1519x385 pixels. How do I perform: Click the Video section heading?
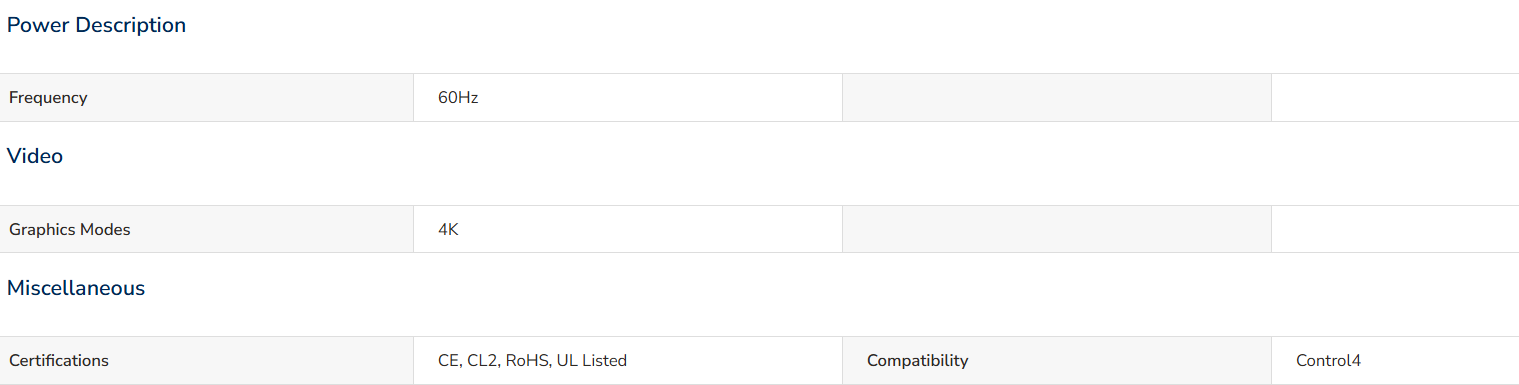click(x=35, y=156)
